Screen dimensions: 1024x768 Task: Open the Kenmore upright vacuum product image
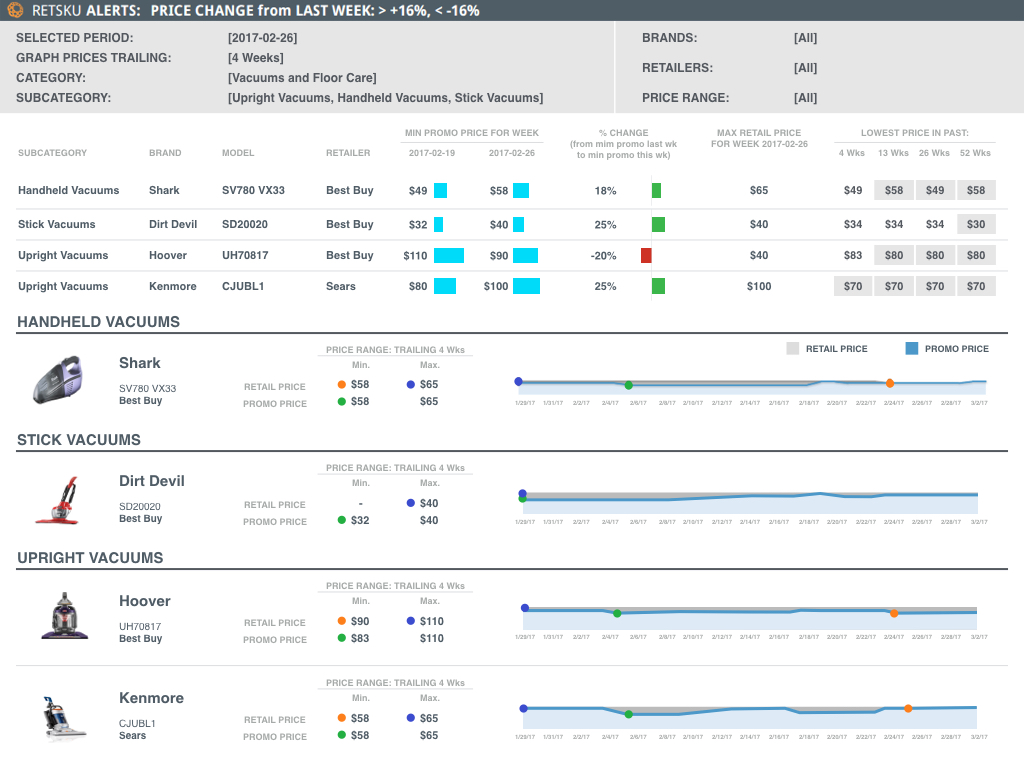click(x=64, y=717)
